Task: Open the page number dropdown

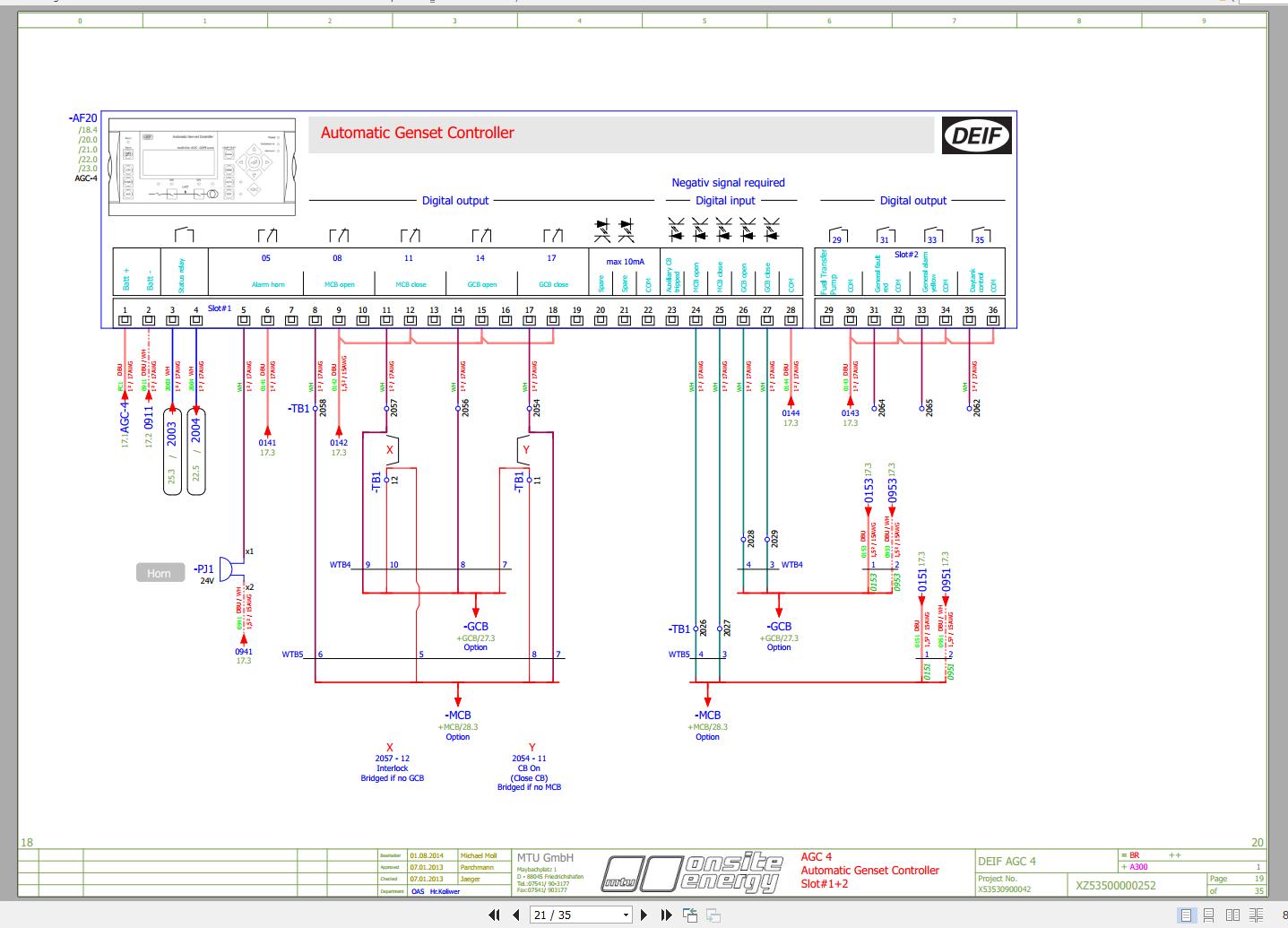Action: tap(627, 915)
